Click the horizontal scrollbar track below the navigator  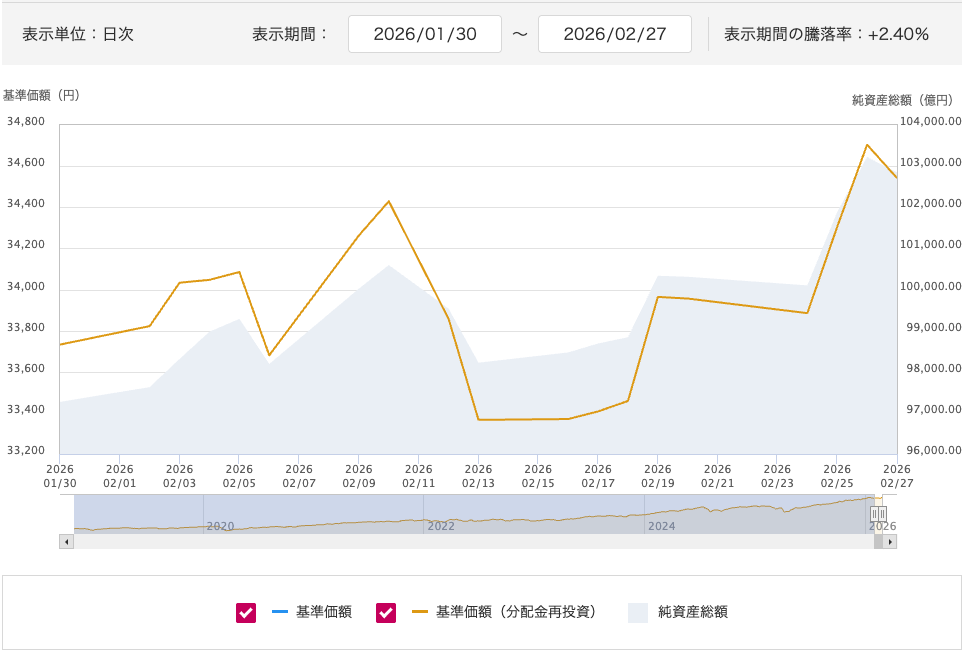pos(470,541)
